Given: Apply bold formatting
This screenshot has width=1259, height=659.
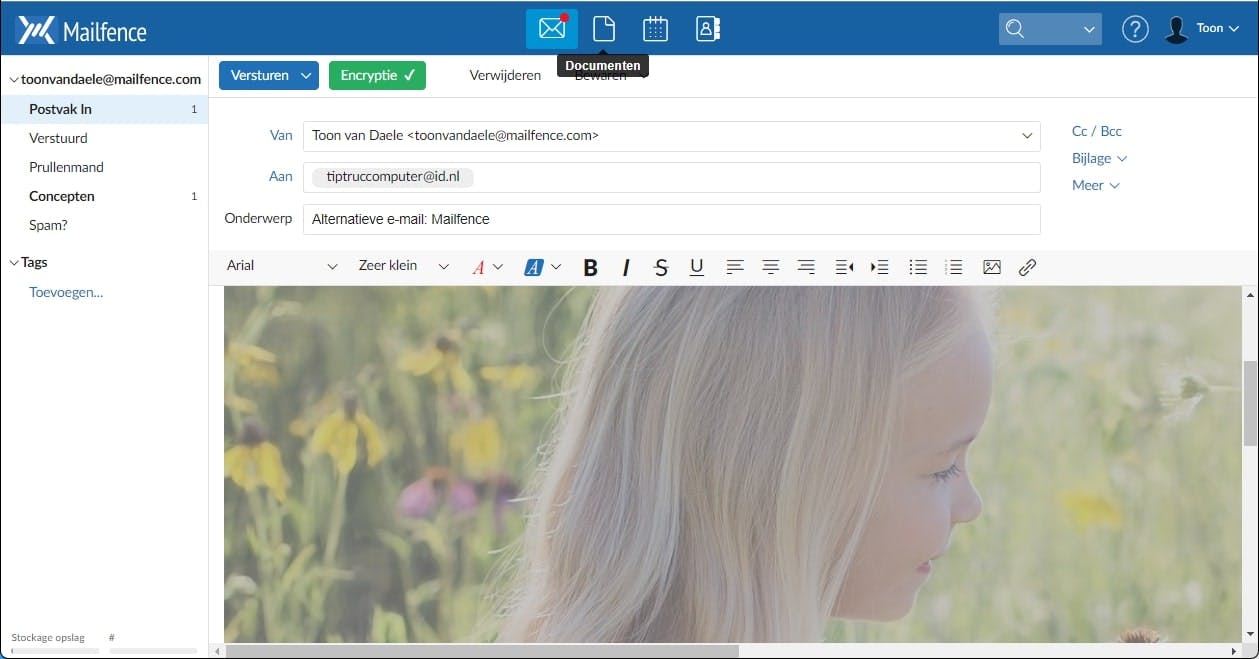Looking at the screenshot, I should pos(590,267).
